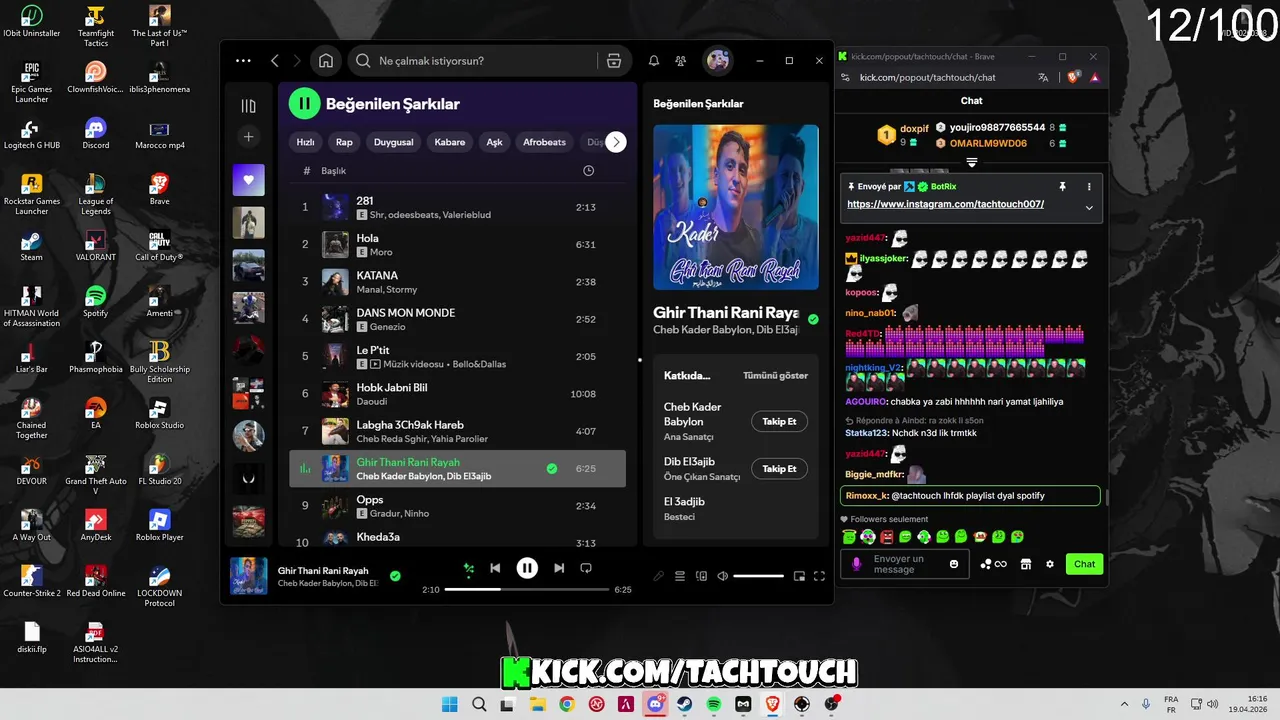The height and width of the screenshot is (720, 1280).
Task: Open Spotify friend activity icon
Action: click(681, 61)
